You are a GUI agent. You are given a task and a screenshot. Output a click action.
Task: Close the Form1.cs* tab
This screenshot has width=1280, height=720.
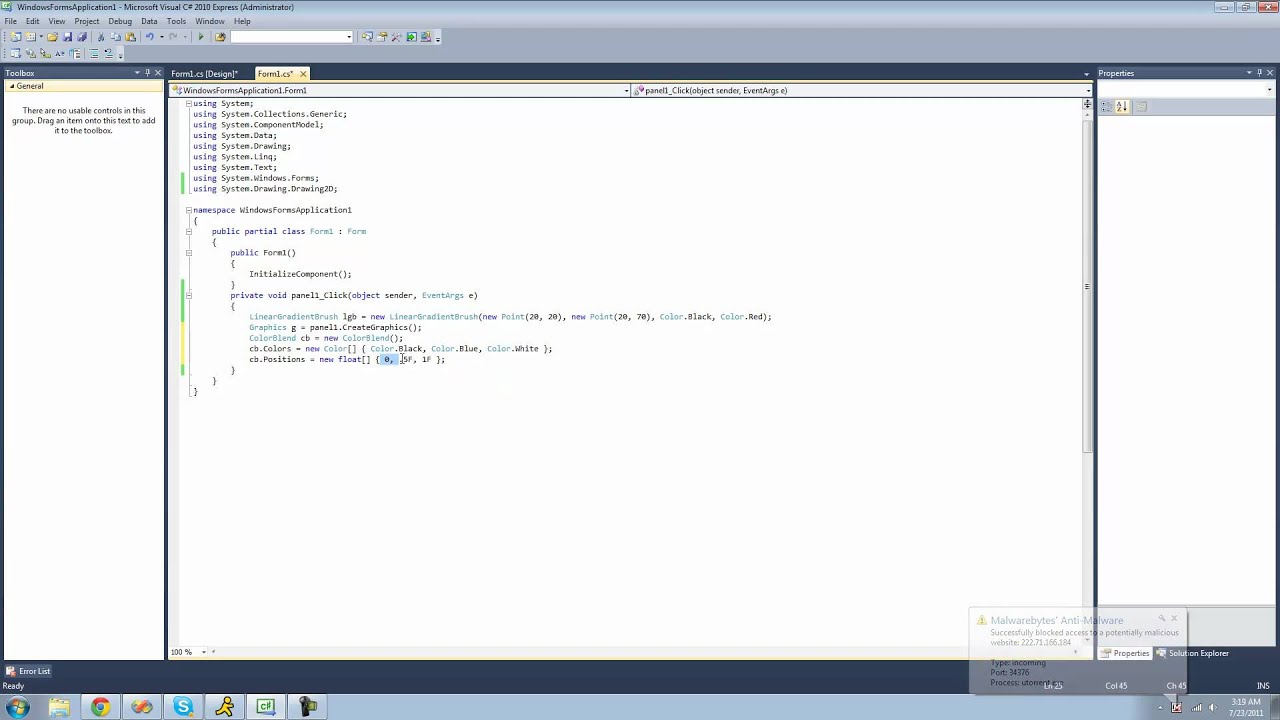point(303,74)
